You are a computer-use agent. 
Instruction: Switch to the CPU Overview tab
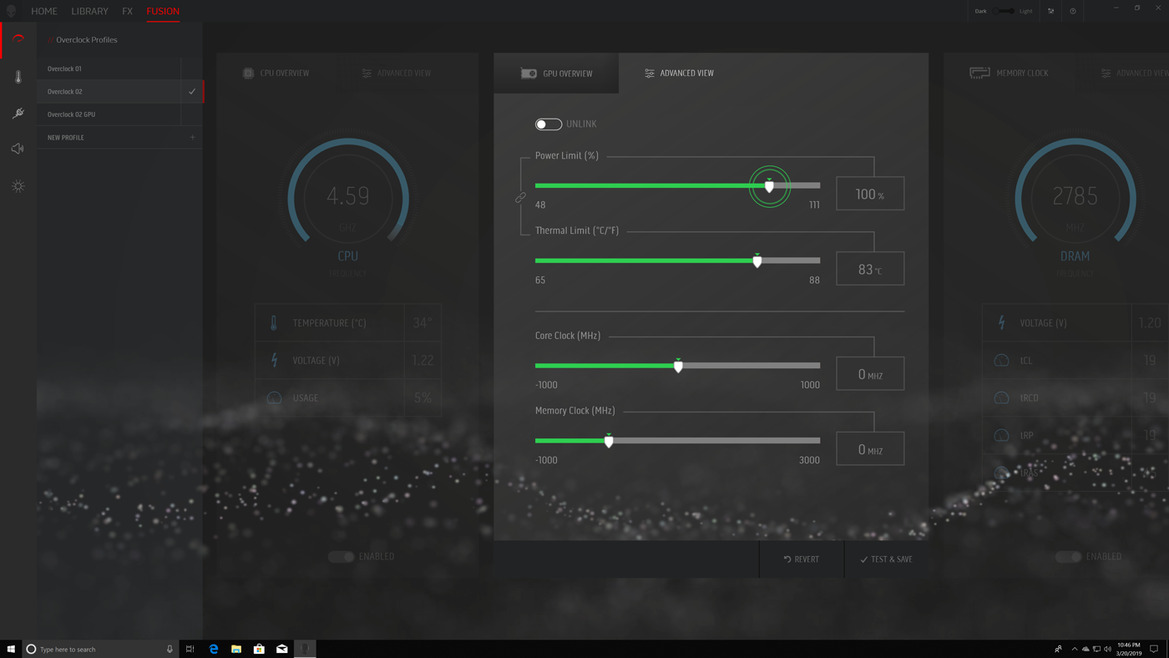[276, 73]
